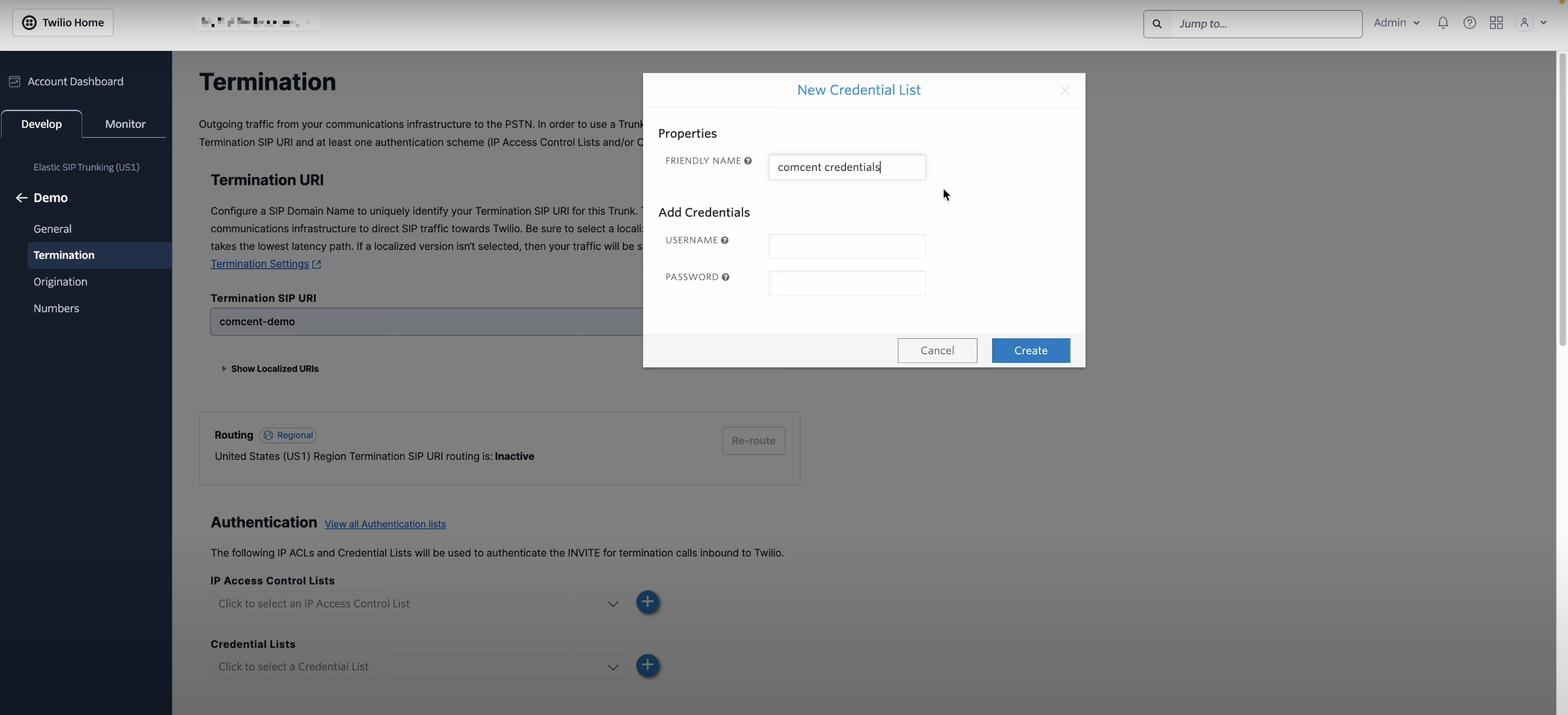
Task: Click the Twilio Home logo button
Action: (x=63, y=22)
